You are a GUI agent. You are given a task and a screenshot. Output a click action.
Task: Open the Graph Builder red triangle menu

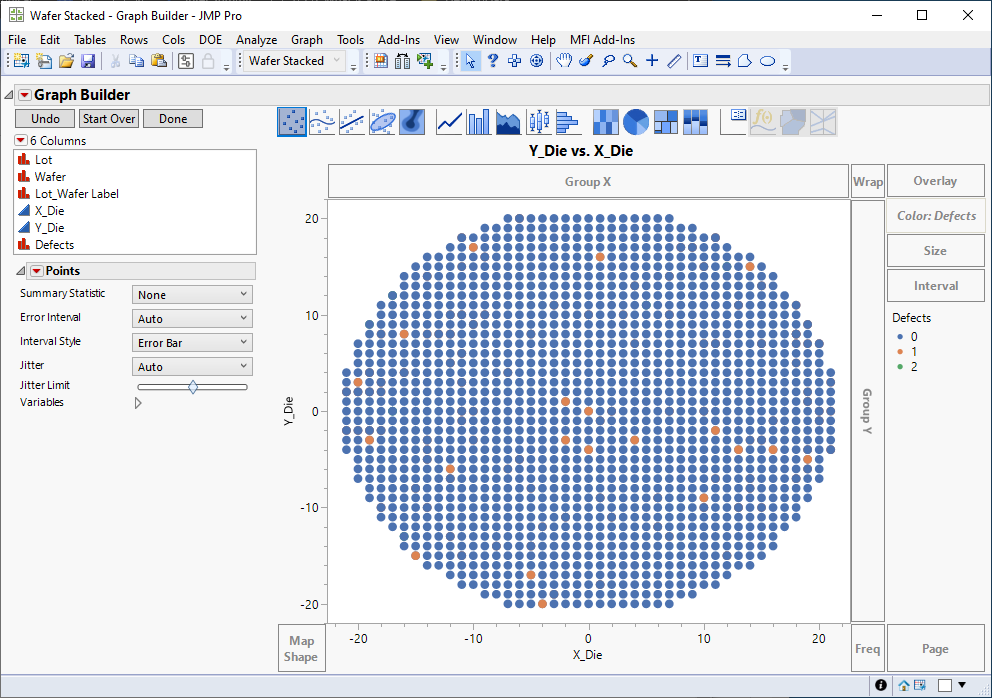tap(25, 95)
